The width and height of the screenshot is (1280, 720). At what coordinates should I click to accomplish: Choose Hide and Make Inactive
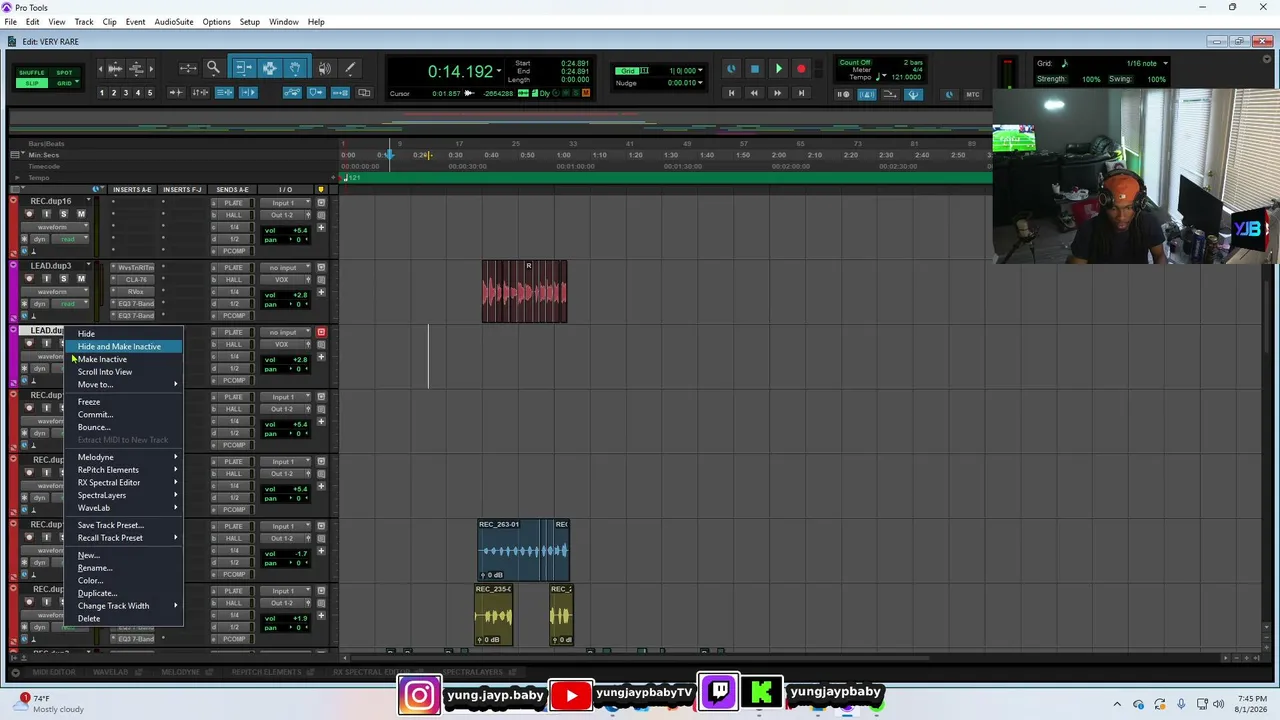click(x=124, y=347)
